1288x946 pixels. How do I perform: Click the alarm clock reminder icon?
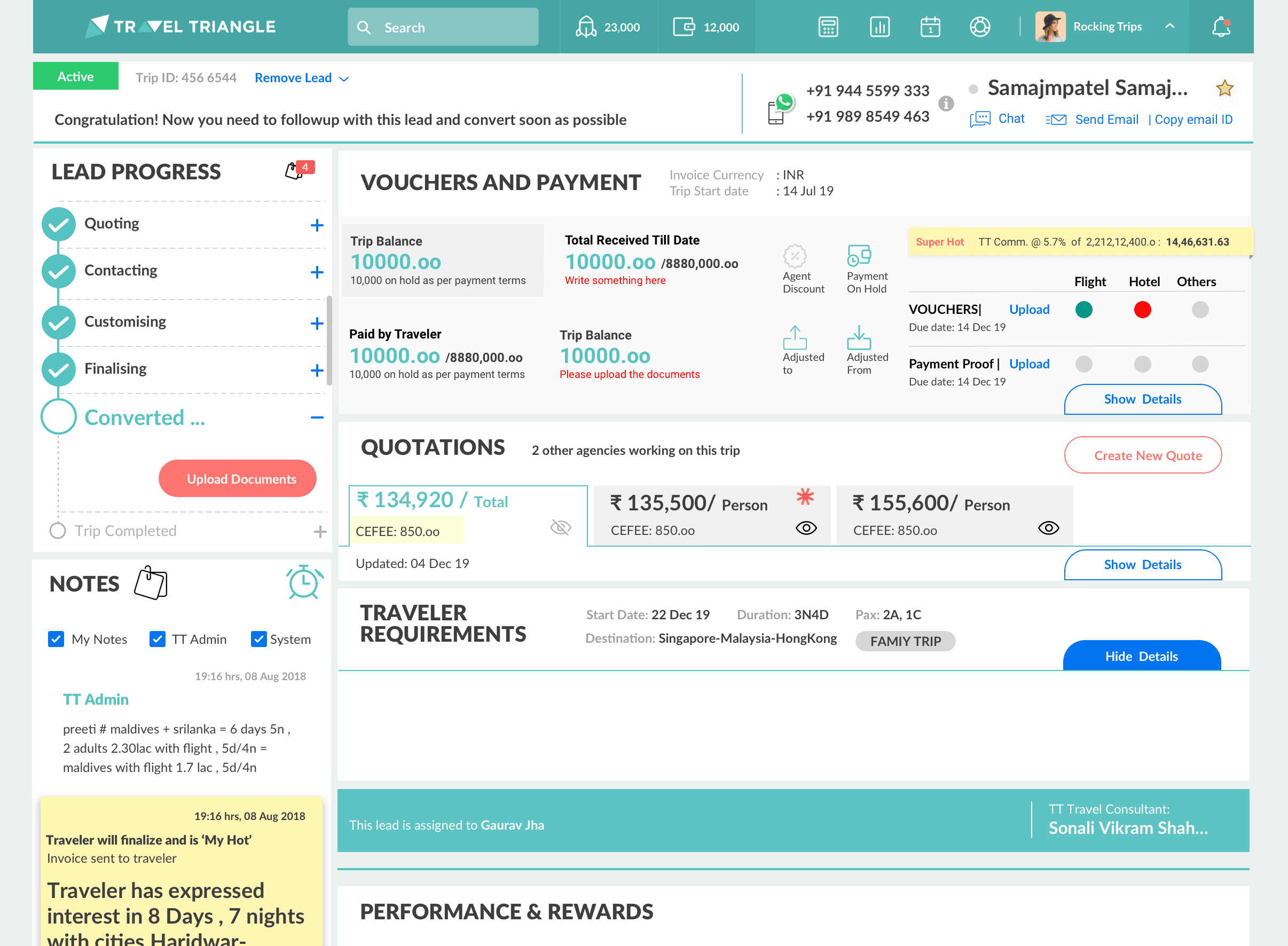click(x=304, y=582)
